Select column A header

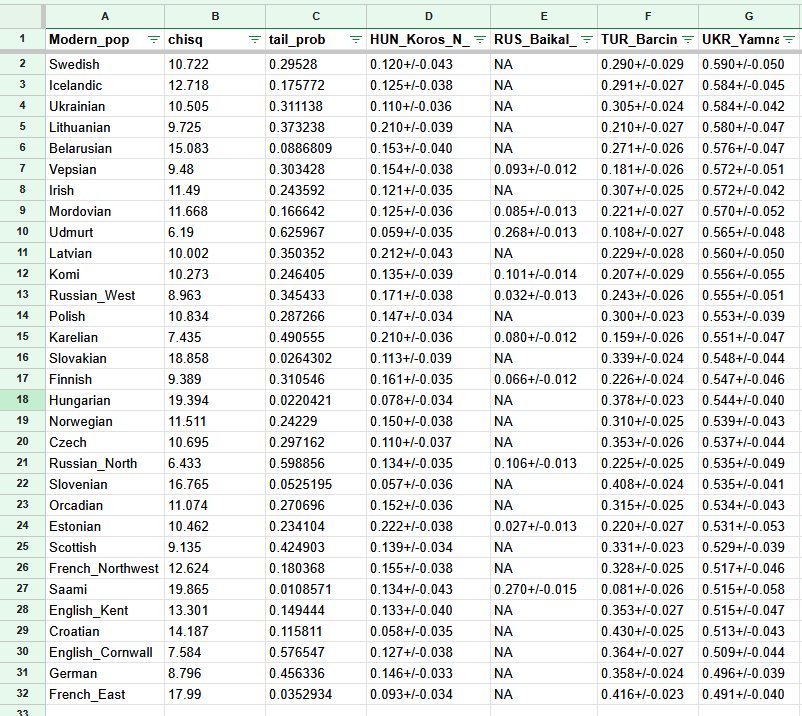click(105, 16)
